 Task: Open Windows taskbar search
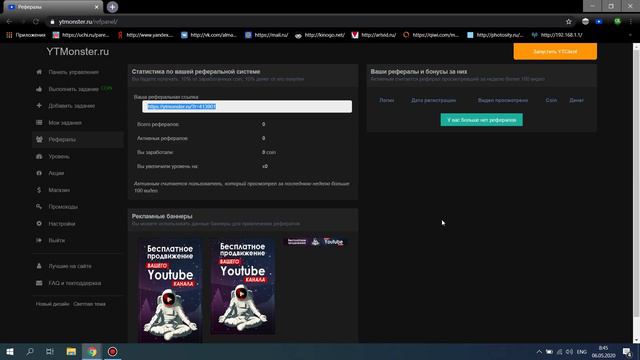30,351
